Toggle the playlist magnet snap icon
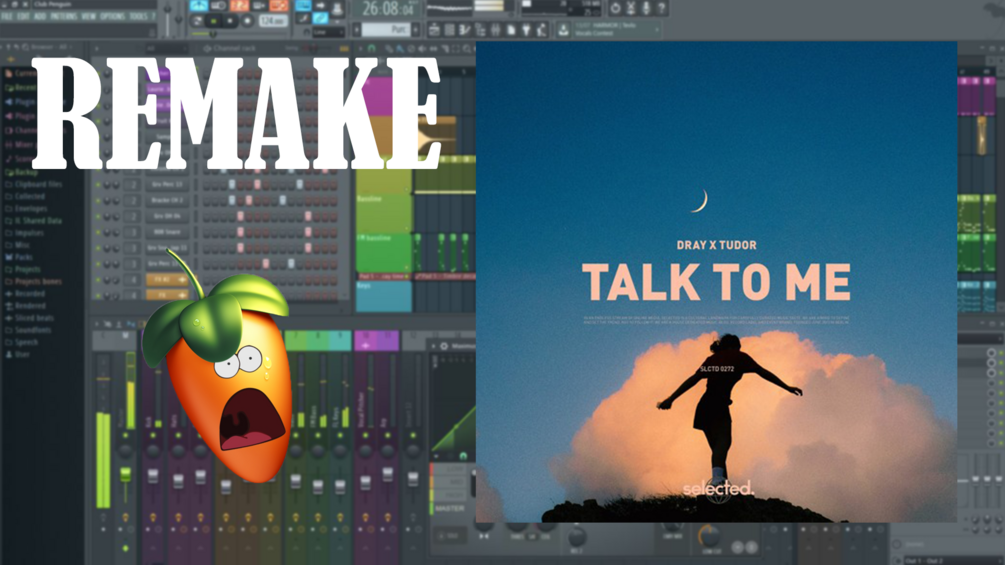The height and width of the screenshot is (565, 1005). pos(371,49)
